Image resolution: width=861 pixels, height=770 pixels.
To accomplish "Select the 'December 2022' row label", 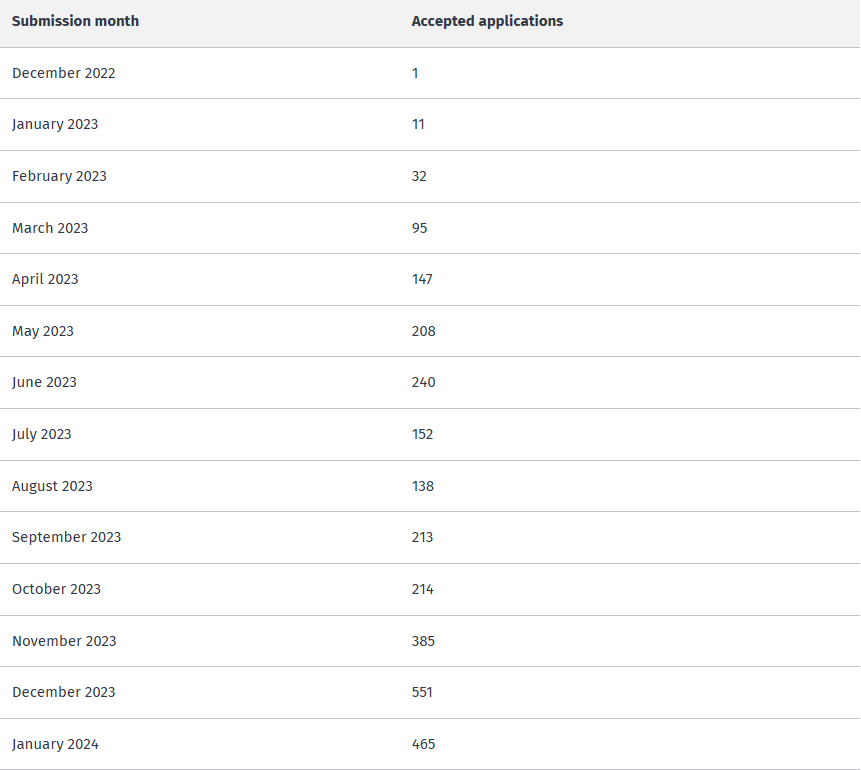I will click(64, 73).
